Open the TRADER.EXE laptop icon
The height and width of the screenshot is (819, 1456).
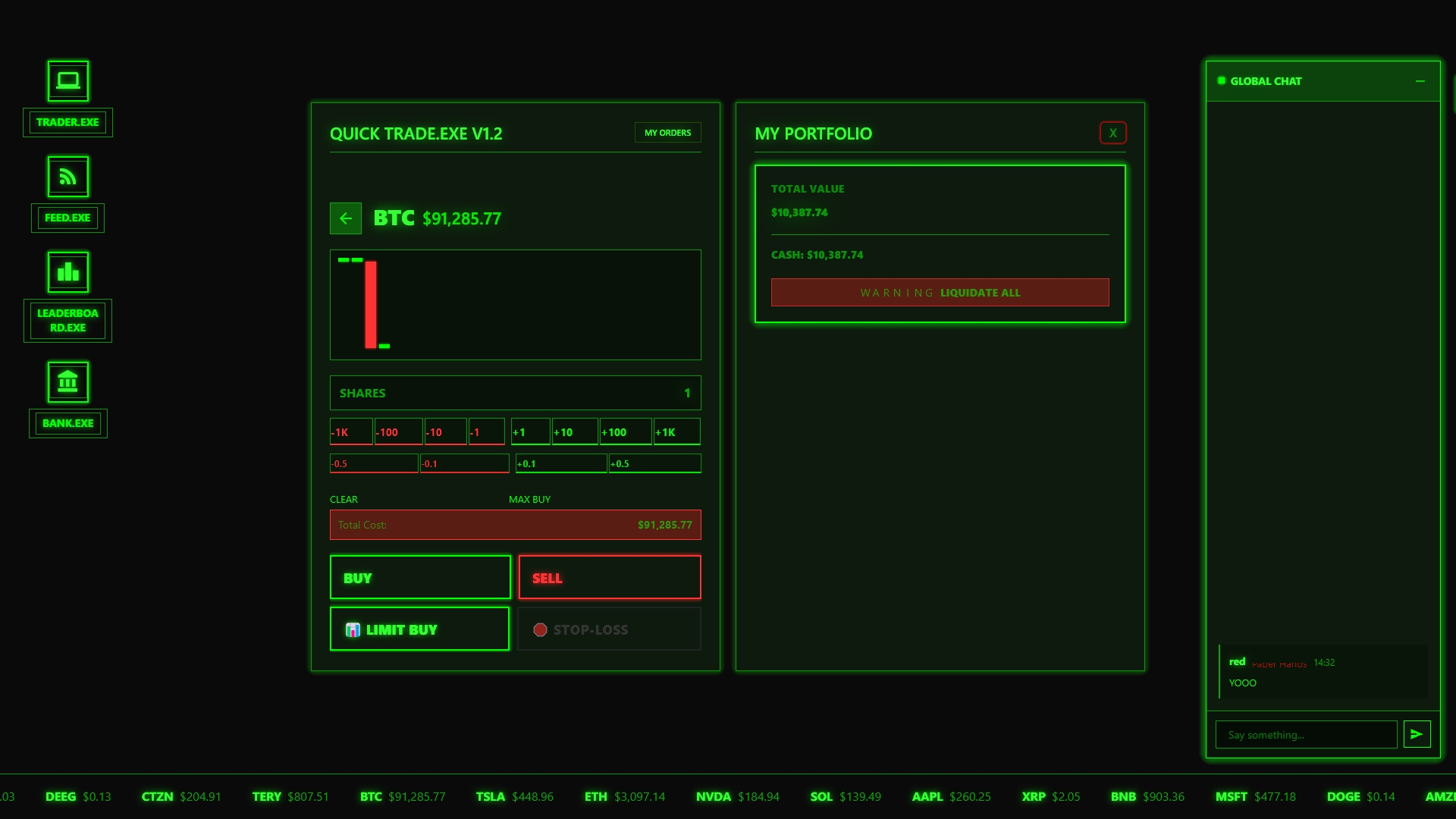point(68,81)
